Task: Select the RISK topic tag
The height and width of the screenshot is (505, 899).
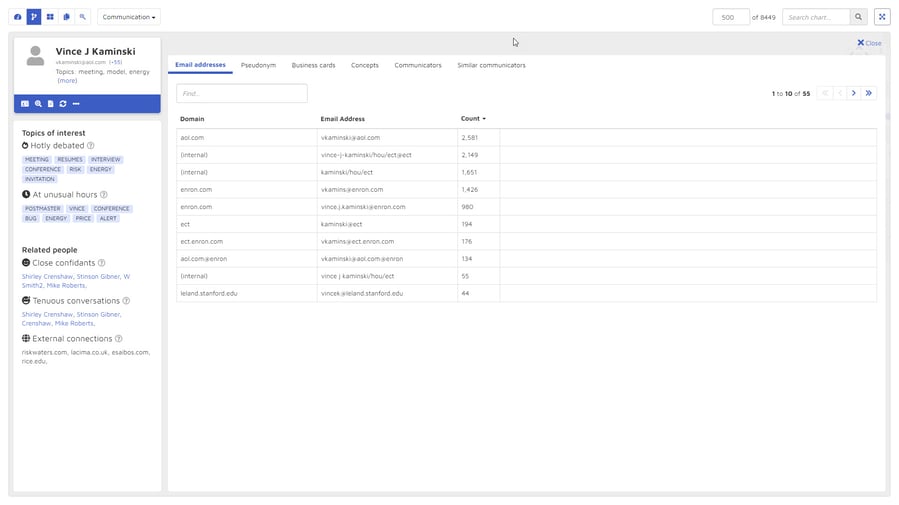Action: (75, 169)
